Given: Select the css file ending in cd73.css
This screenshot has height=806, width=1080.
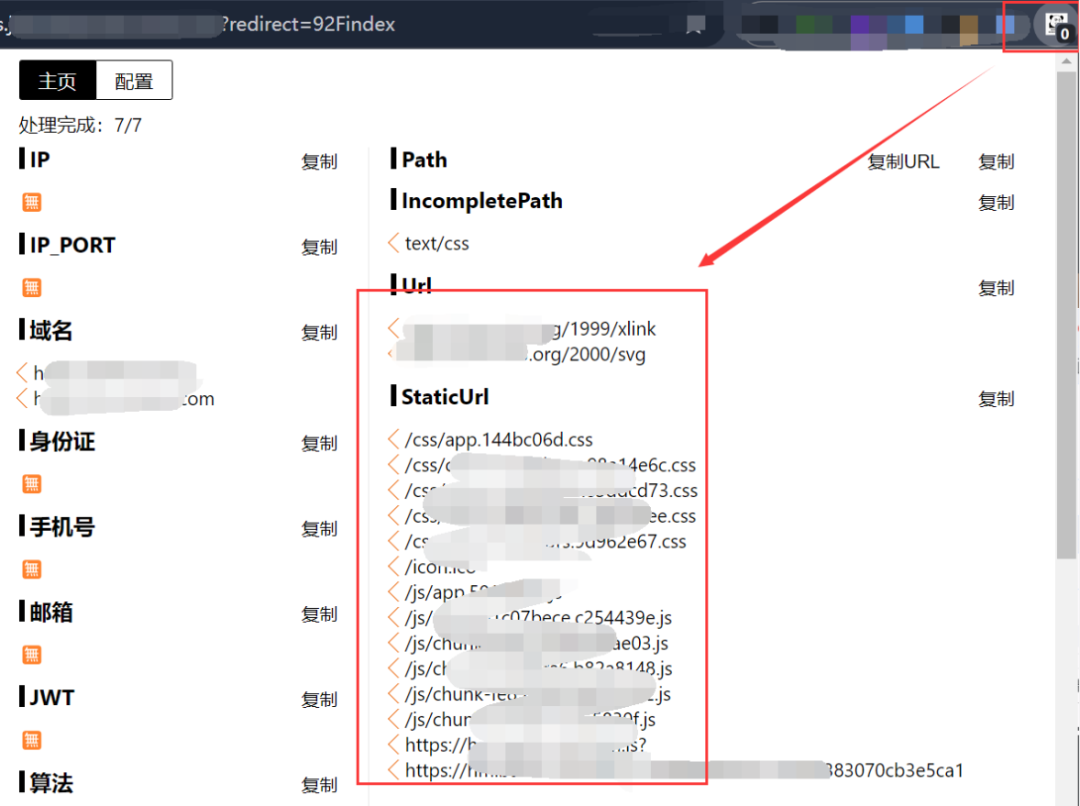Looking at the screenshot, I should tap(551, 490).
